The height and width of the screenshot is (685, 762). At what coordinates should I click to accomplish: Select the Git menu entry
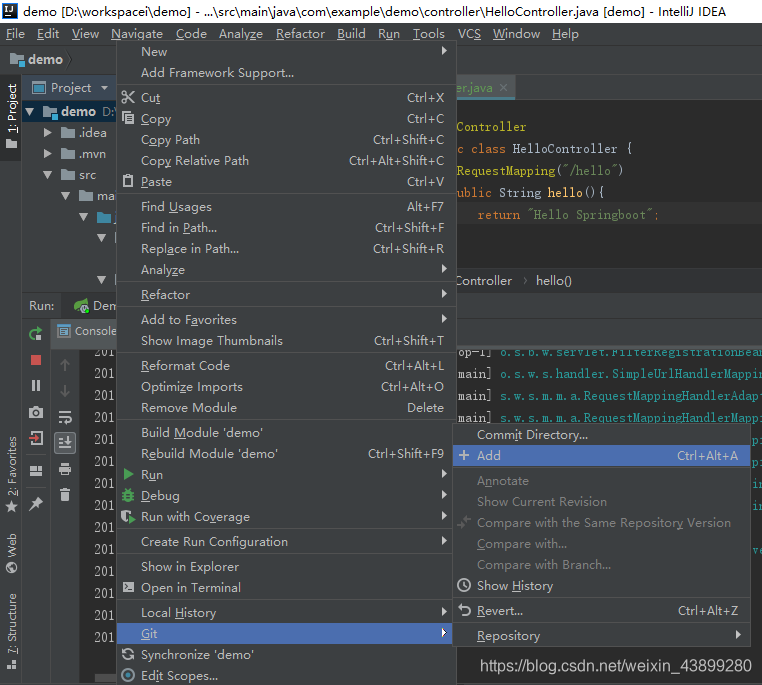tap(286, 634)
